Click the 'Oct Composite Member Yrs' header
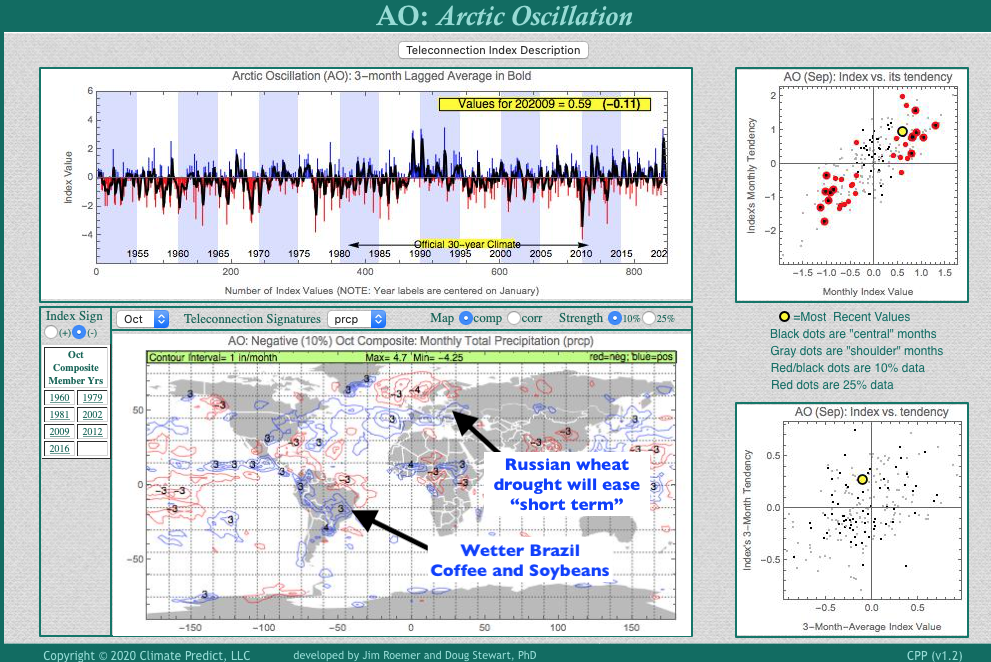The height and width of the screenshot is (662, 991). [x=76, y=367]
